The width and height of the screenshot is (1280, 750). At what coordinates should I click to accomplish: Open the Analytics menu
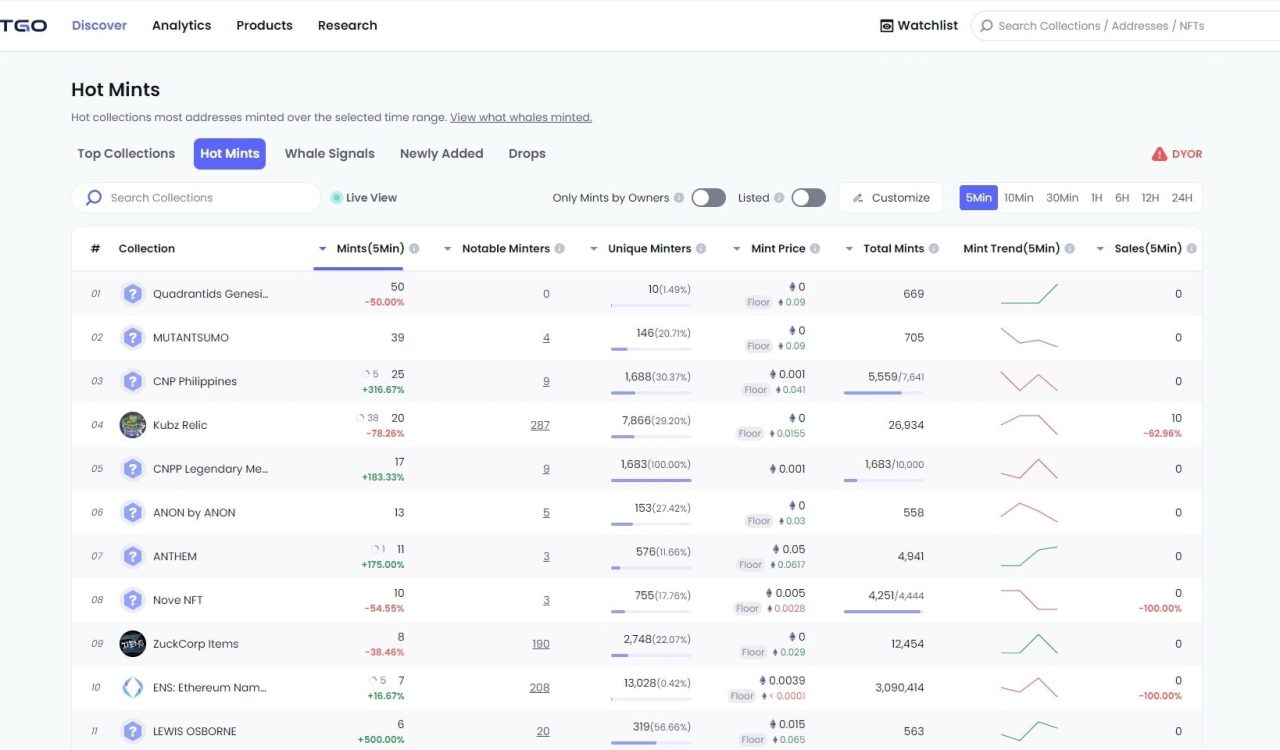181,26
